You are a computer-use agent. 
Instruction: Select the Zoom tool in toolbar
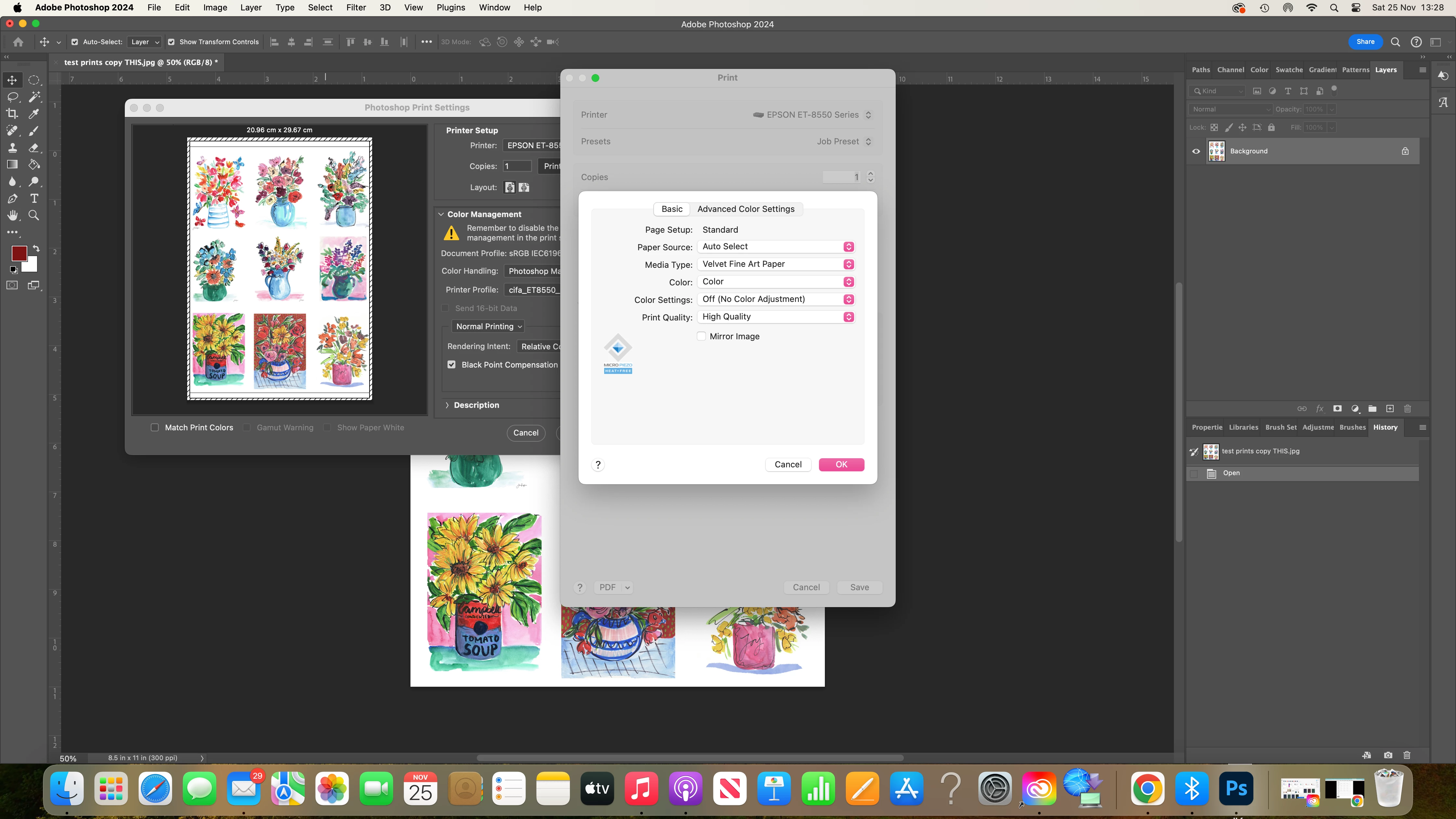(34, 215)
